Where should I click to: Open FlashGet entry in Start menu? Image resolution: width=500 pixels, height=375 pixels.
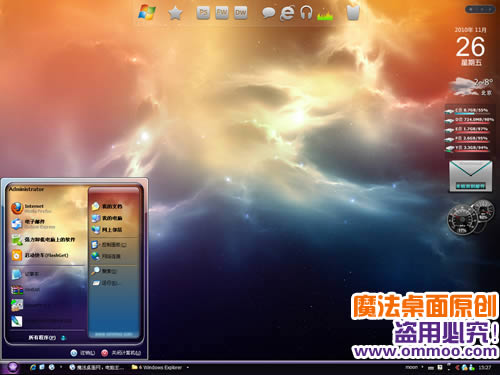pos(40,255)
